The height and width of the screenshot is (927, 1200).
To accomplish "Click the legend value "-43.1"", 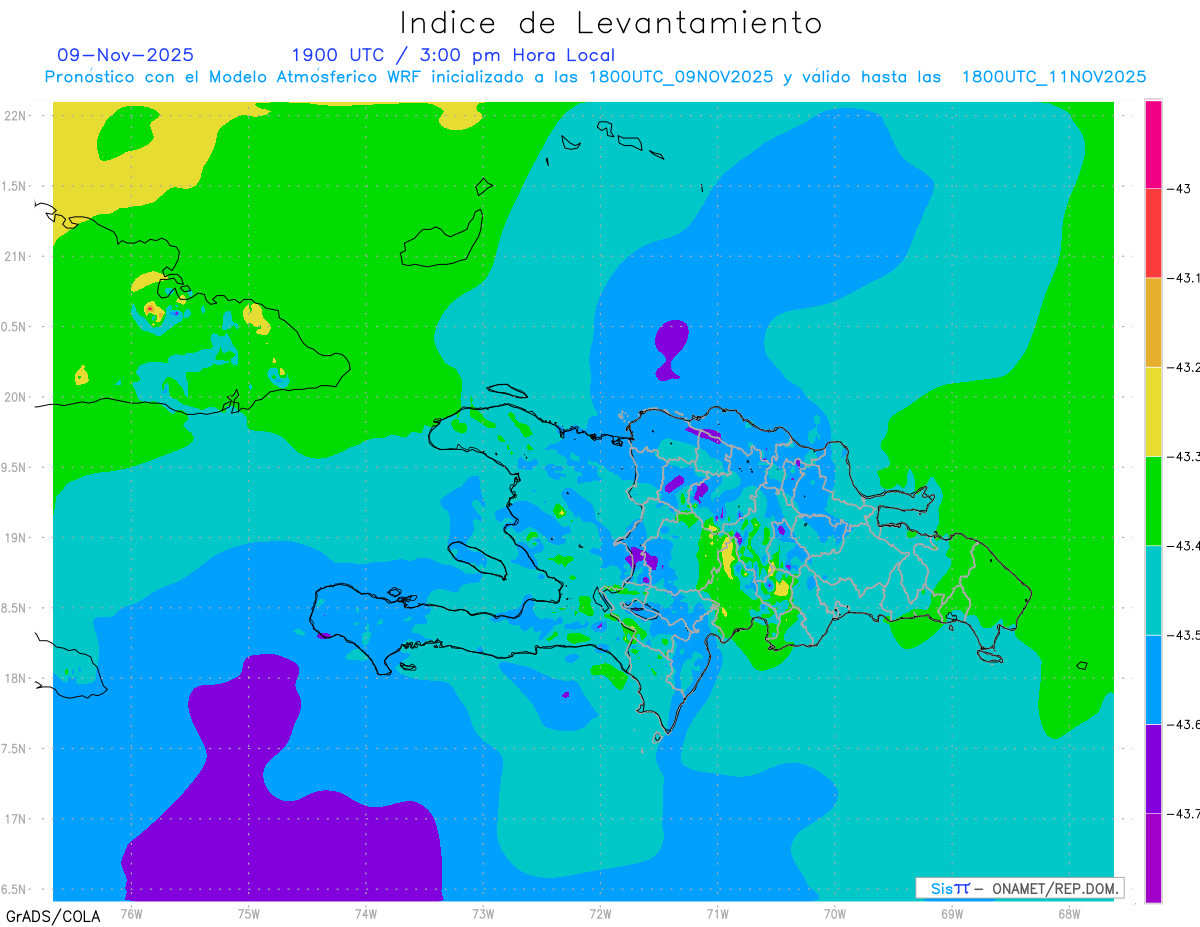I will [x=1183, y=278].
